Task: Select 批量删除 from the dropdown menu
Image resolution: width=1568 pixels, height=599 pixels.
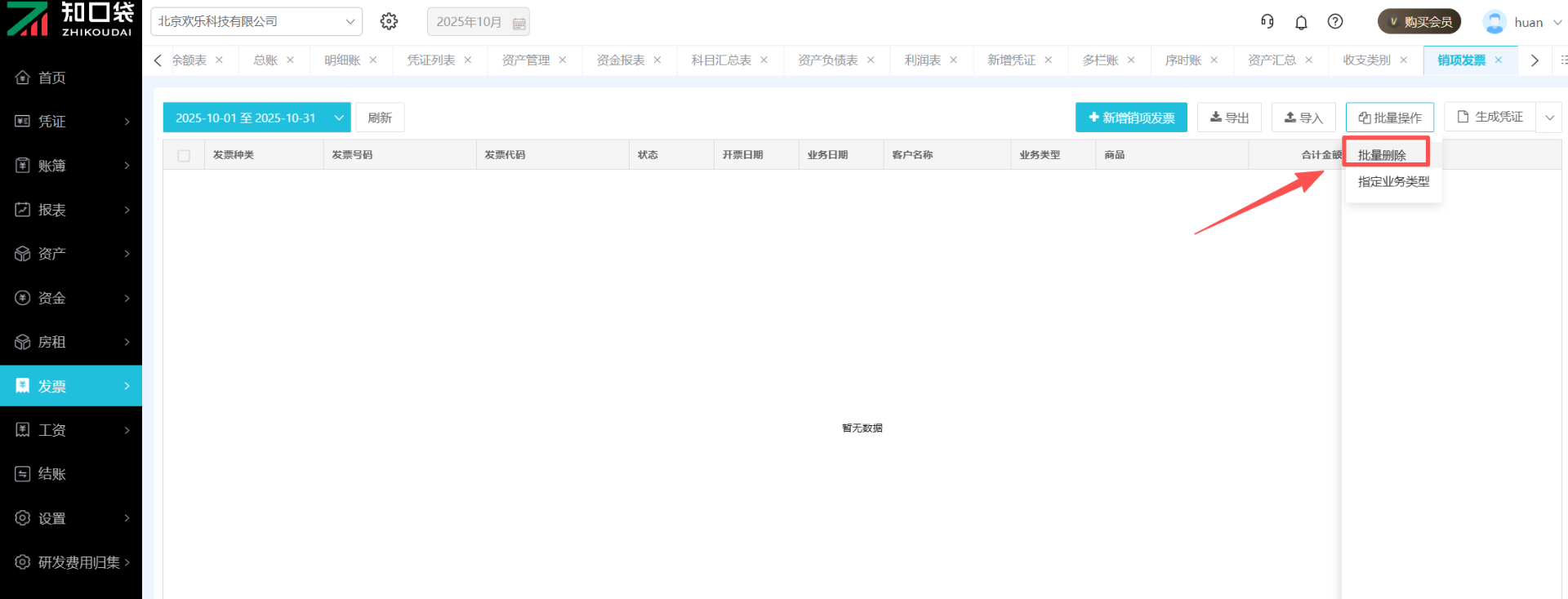Action: [1382, 155]
